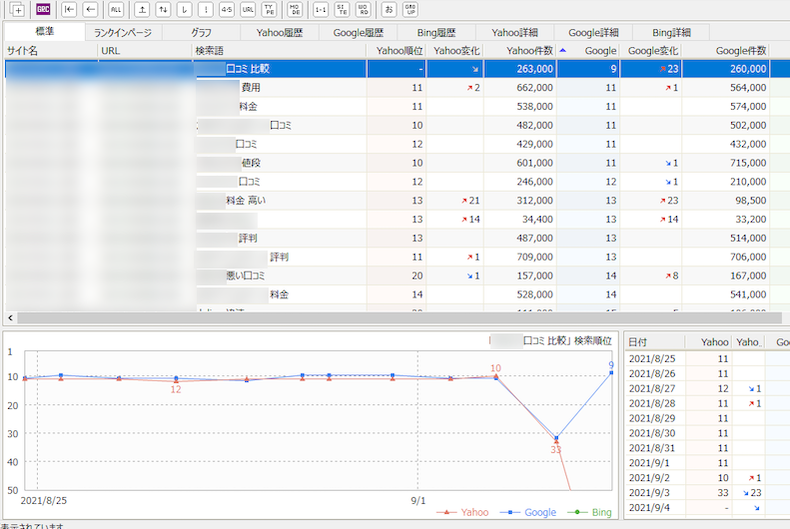790x529 pixels.
Task: Click the left arrow back toolbar icon
Action: tap(90, 9)
